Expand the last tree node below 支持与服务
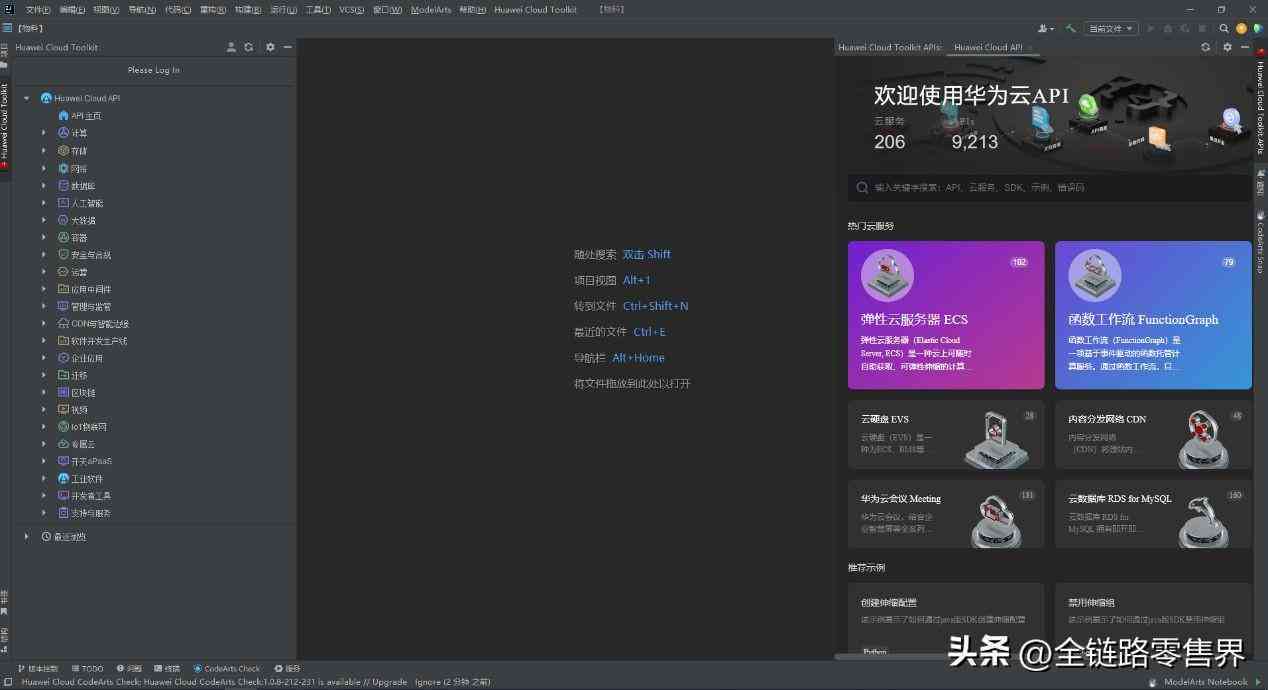Image resolution: width=1268 pixels, height=690 pixels. click(27, 536)
